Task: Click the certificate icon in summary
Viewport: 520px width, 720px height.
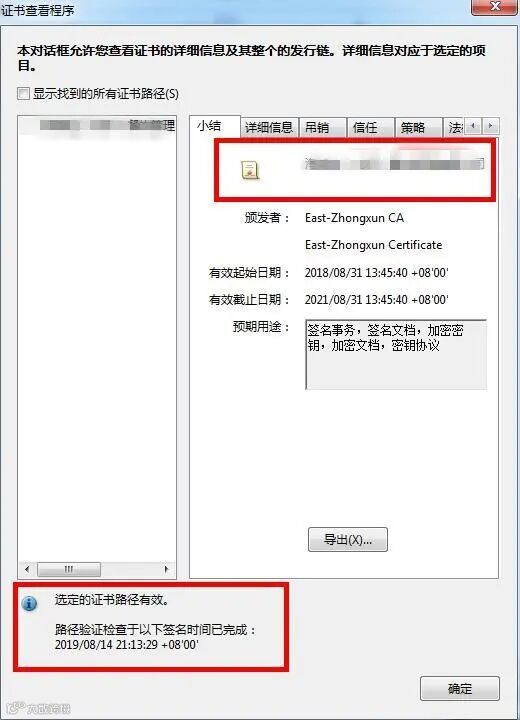Action: 250,170
